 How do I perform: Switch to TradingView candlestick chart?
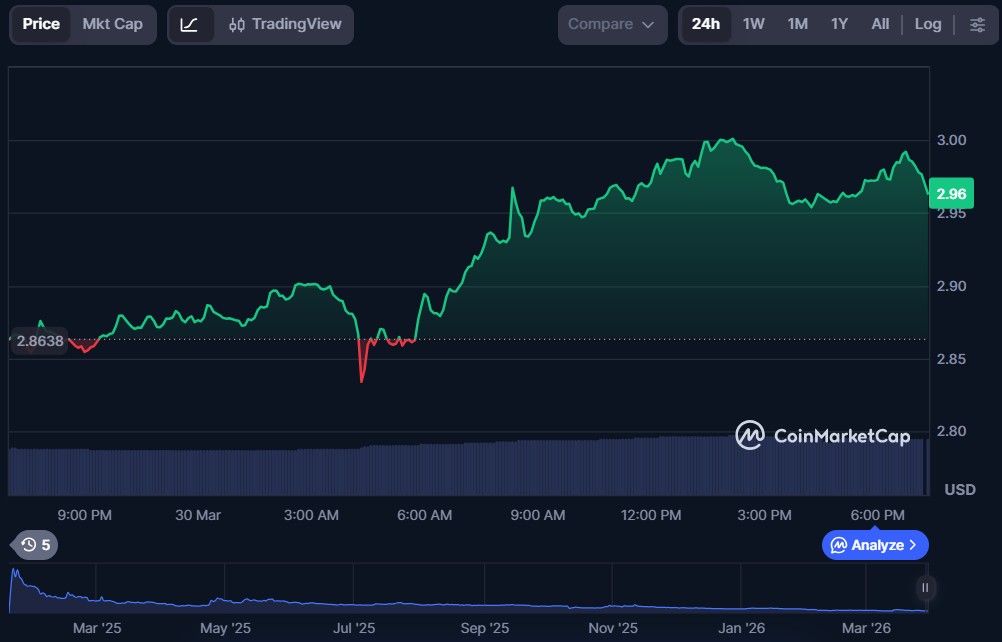pos(285,24)
